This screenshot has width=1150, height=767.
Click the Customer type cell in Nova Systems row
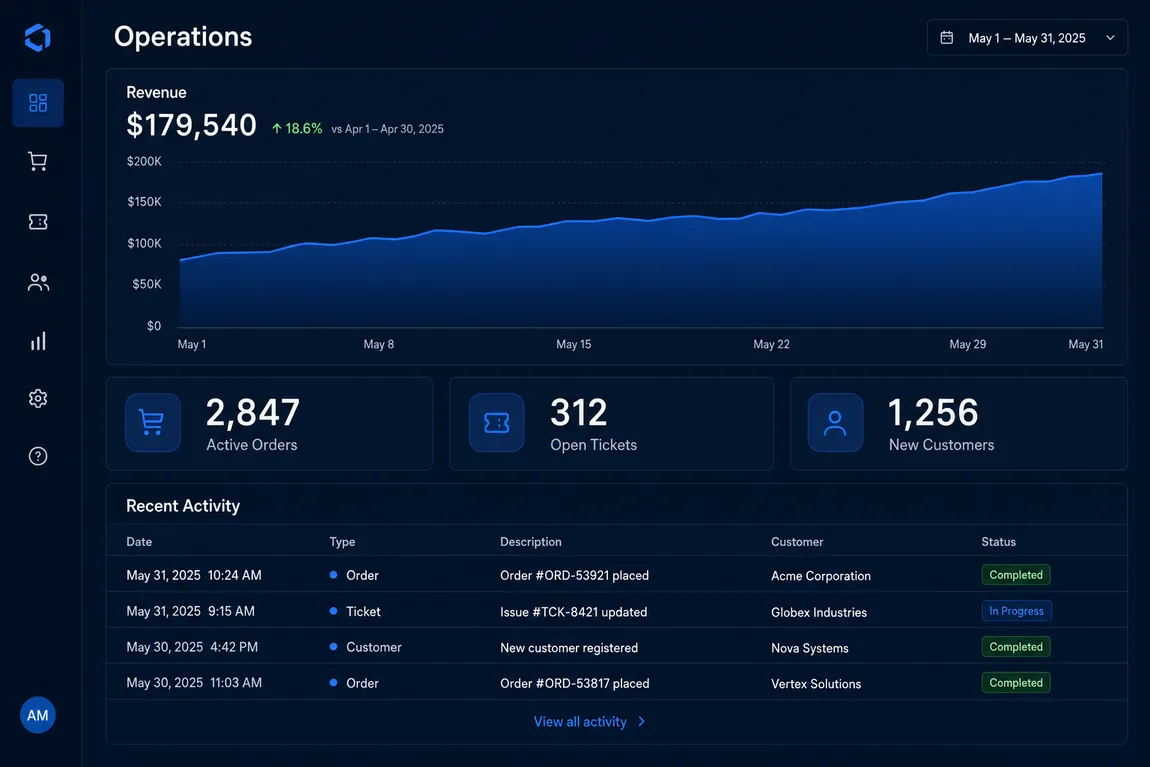point(365,647)
